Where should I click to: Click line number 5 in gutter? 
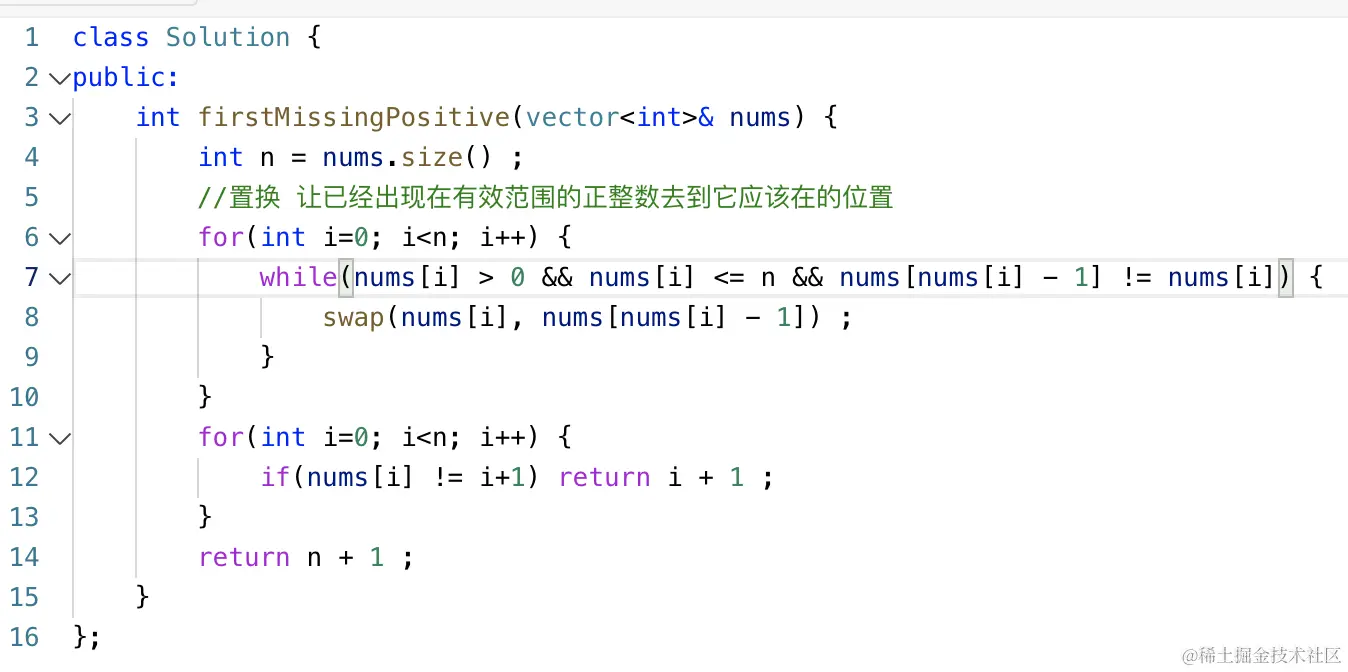(31, 198)
